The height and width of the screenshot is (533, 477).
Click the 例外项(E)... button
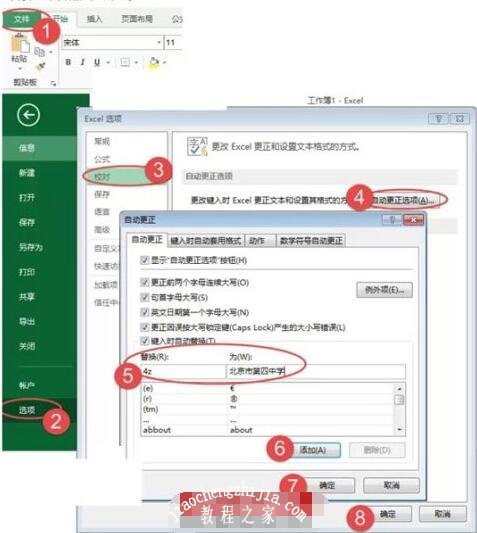click(x=385, y=290)
